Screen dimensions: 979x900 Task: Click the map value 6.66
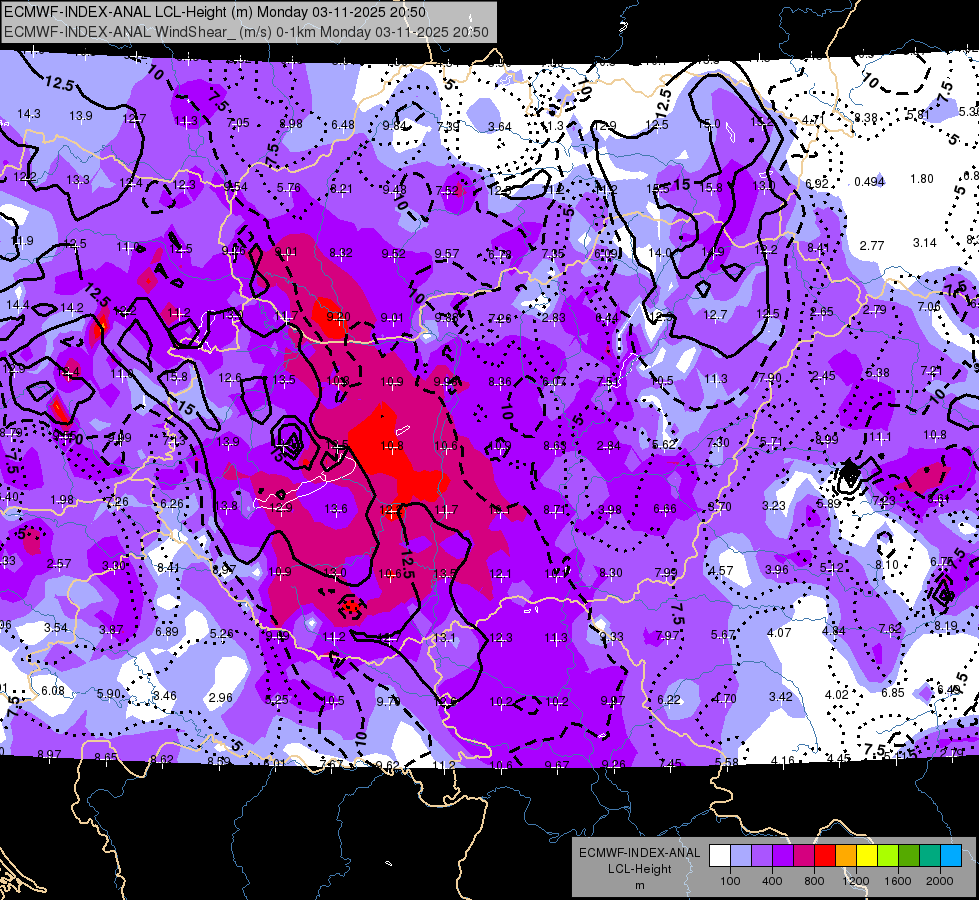click(665, 508)
